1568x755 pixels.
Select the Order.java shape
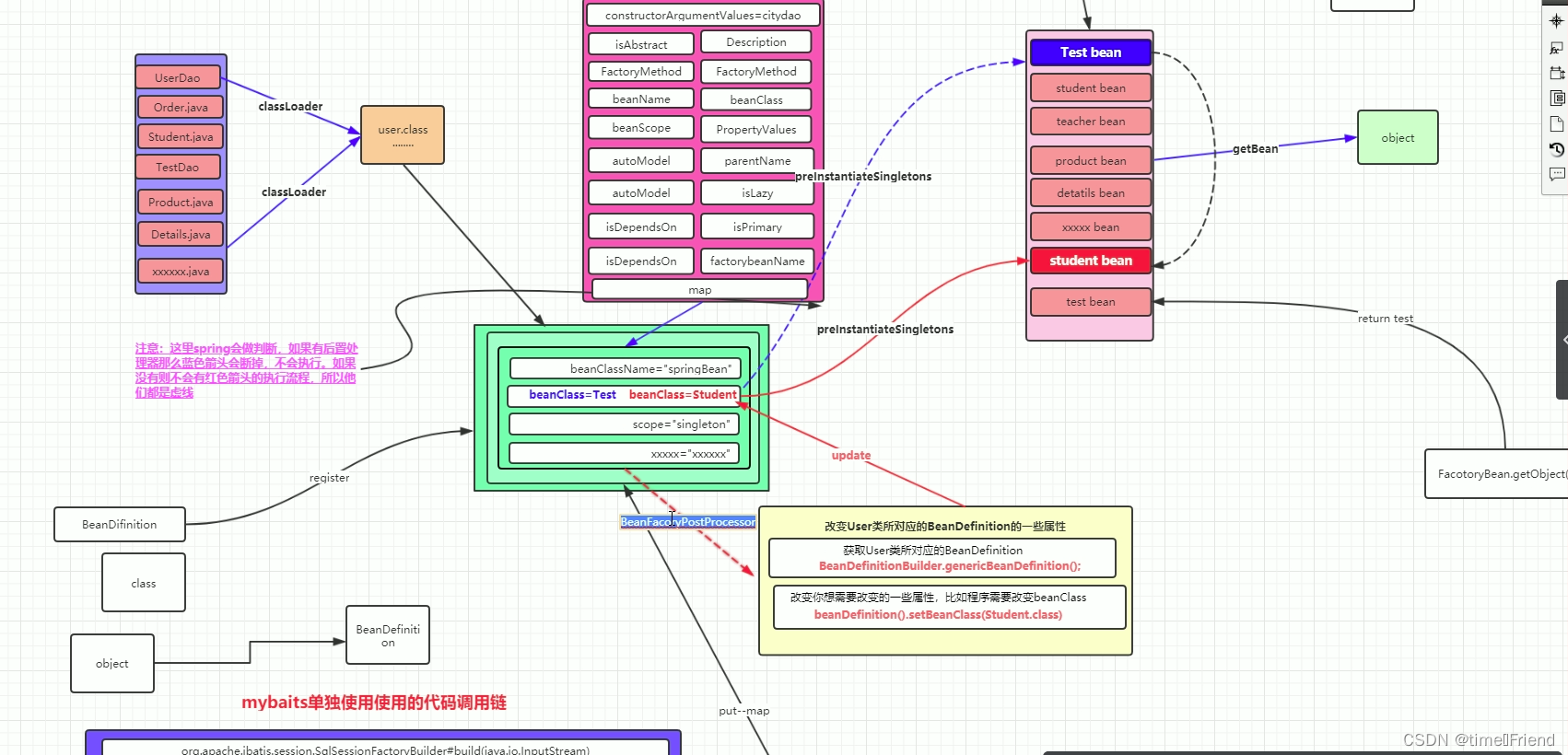pos(181,108)
